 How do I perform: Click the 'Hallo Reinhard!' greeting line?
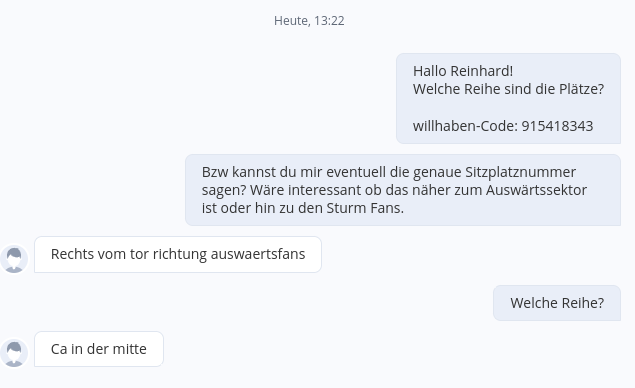[x=463, y=71]
